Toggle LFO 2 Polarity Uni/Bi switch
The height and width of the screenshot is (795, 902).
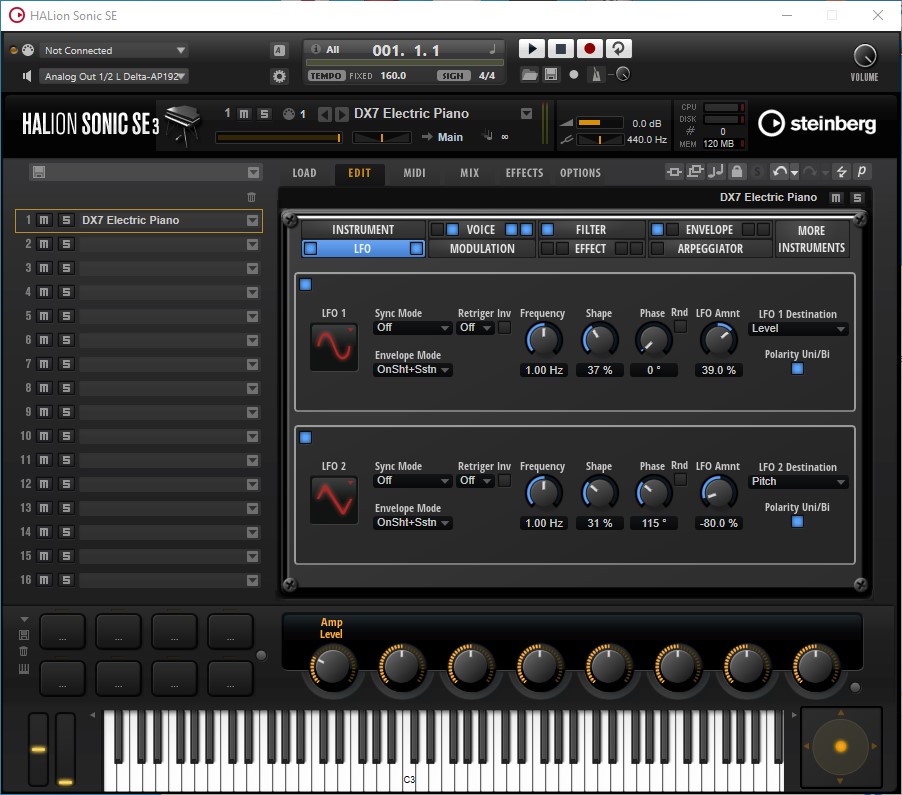coord(797,522)
